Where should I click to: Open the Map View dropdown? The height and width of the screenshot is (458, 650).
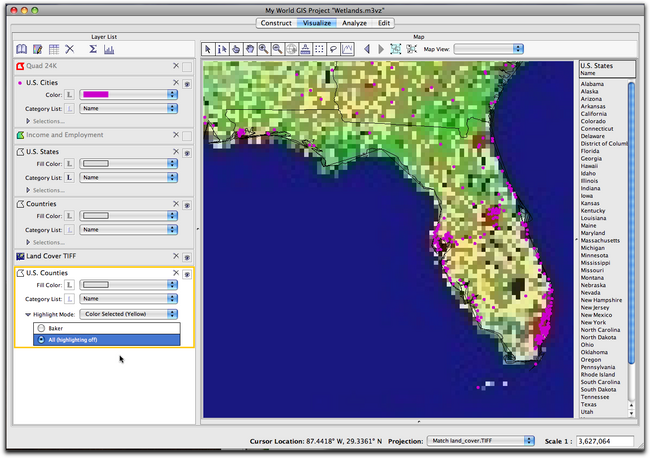click(488, 48)
